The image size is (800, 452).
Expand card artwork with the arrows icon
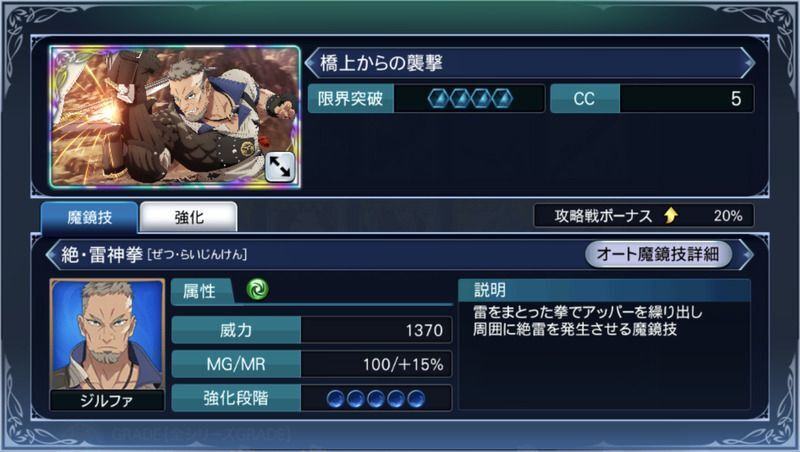[280, 167]
